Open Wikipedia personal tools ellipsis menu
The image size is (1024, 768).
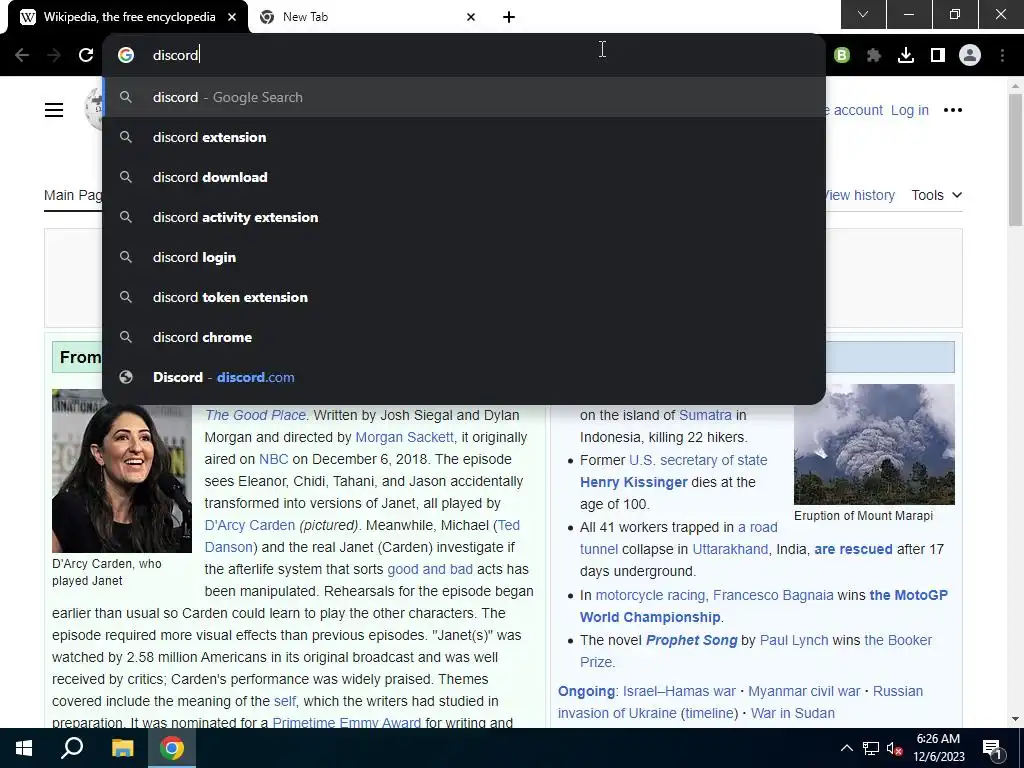click(953, 110)
